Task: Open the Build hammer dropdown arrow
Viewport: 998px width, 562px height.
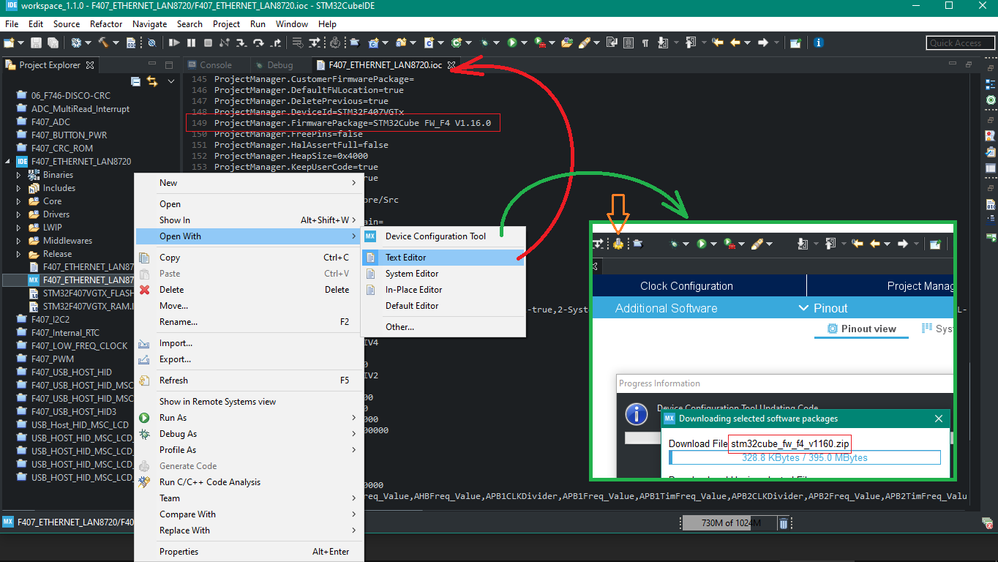Action: click(x=116, y=43)
